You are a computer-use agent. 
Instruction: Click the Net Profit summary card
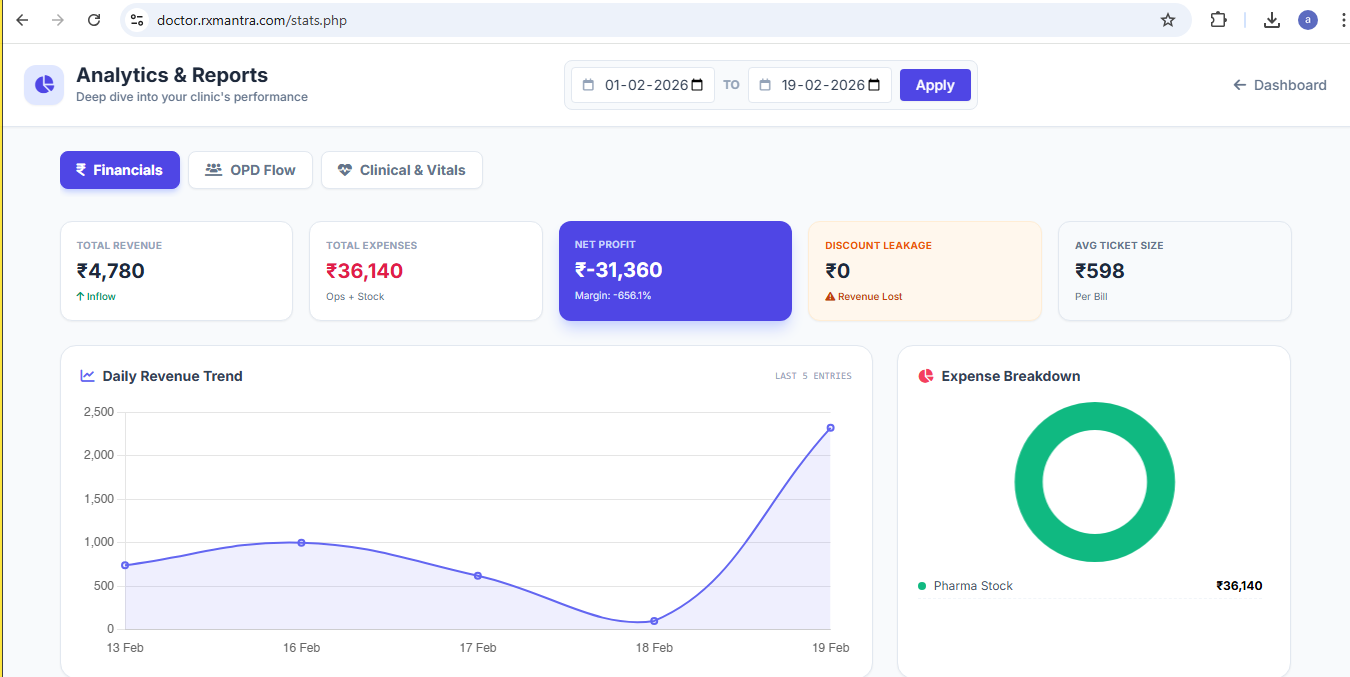675,270
